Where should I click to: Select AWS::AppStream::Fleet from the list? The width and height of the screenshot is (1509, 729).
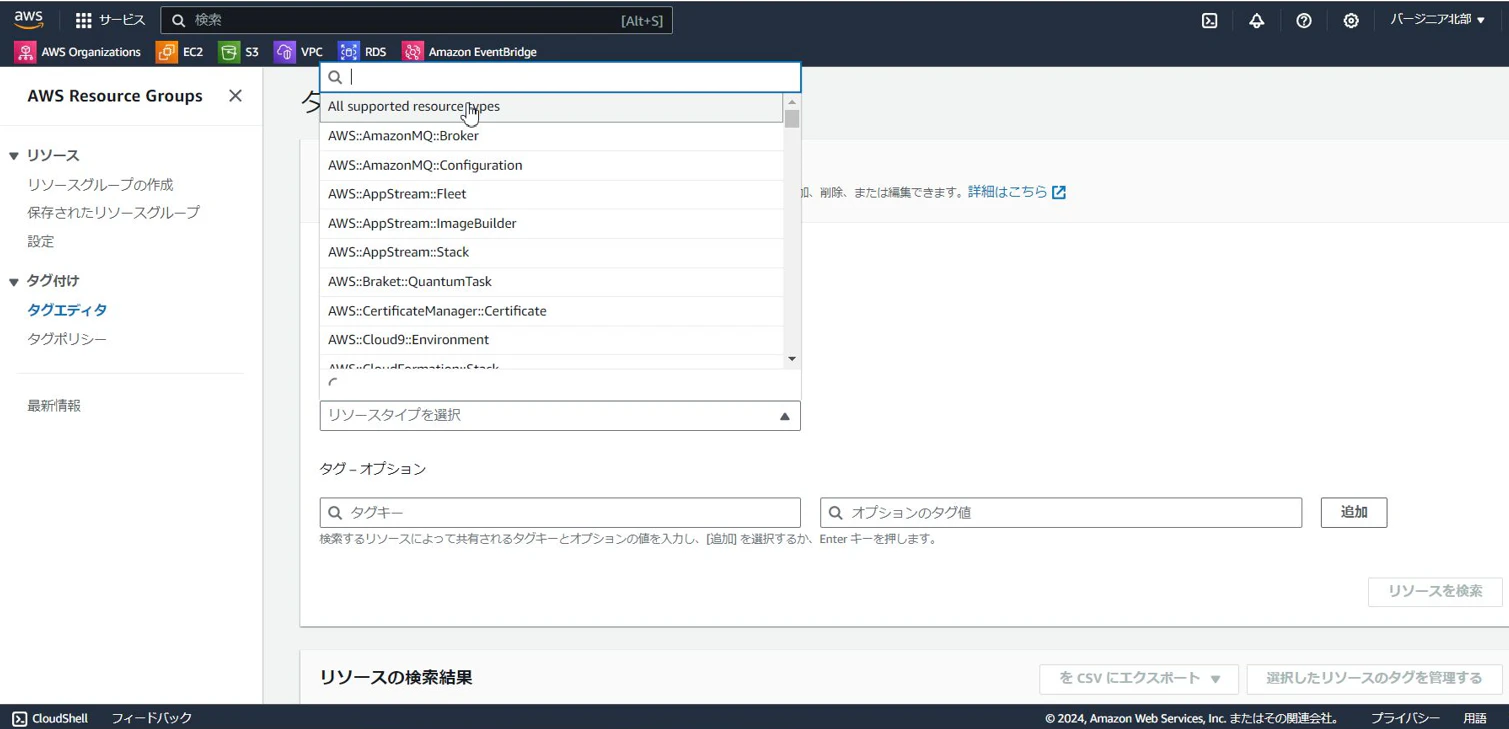[551, 194]
